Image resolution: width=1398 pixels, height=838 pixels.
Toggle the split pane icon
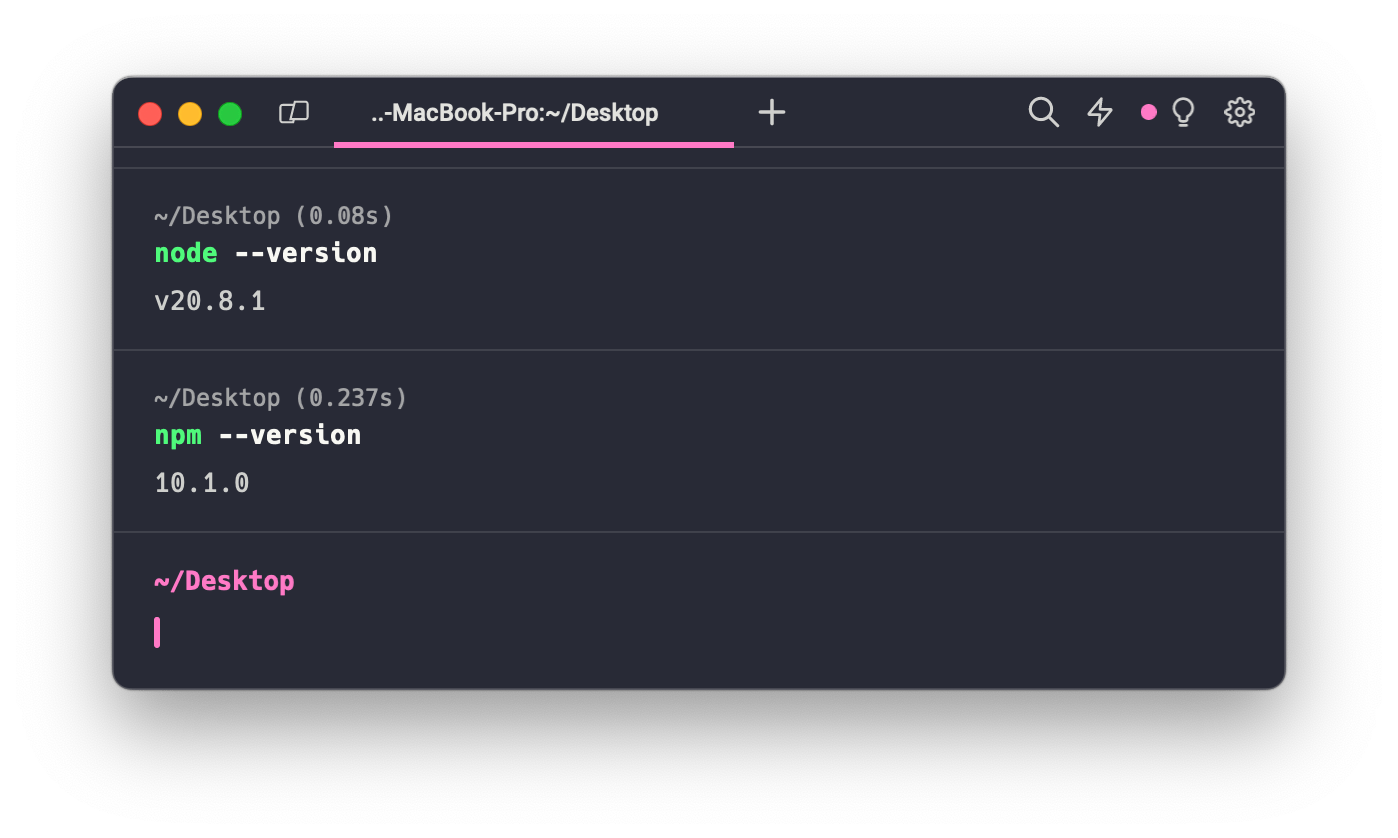294,113
